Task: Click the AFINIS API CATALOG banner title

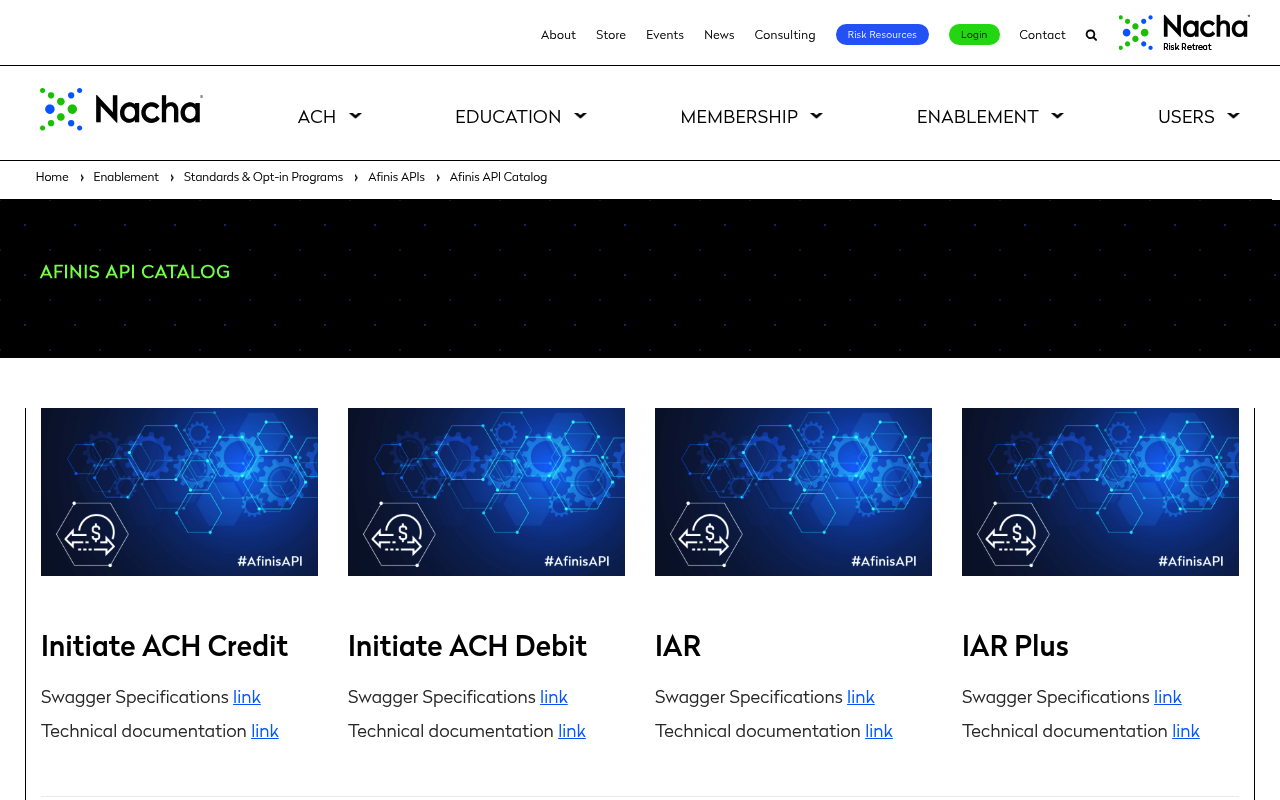Action: [x=135, y=272]
